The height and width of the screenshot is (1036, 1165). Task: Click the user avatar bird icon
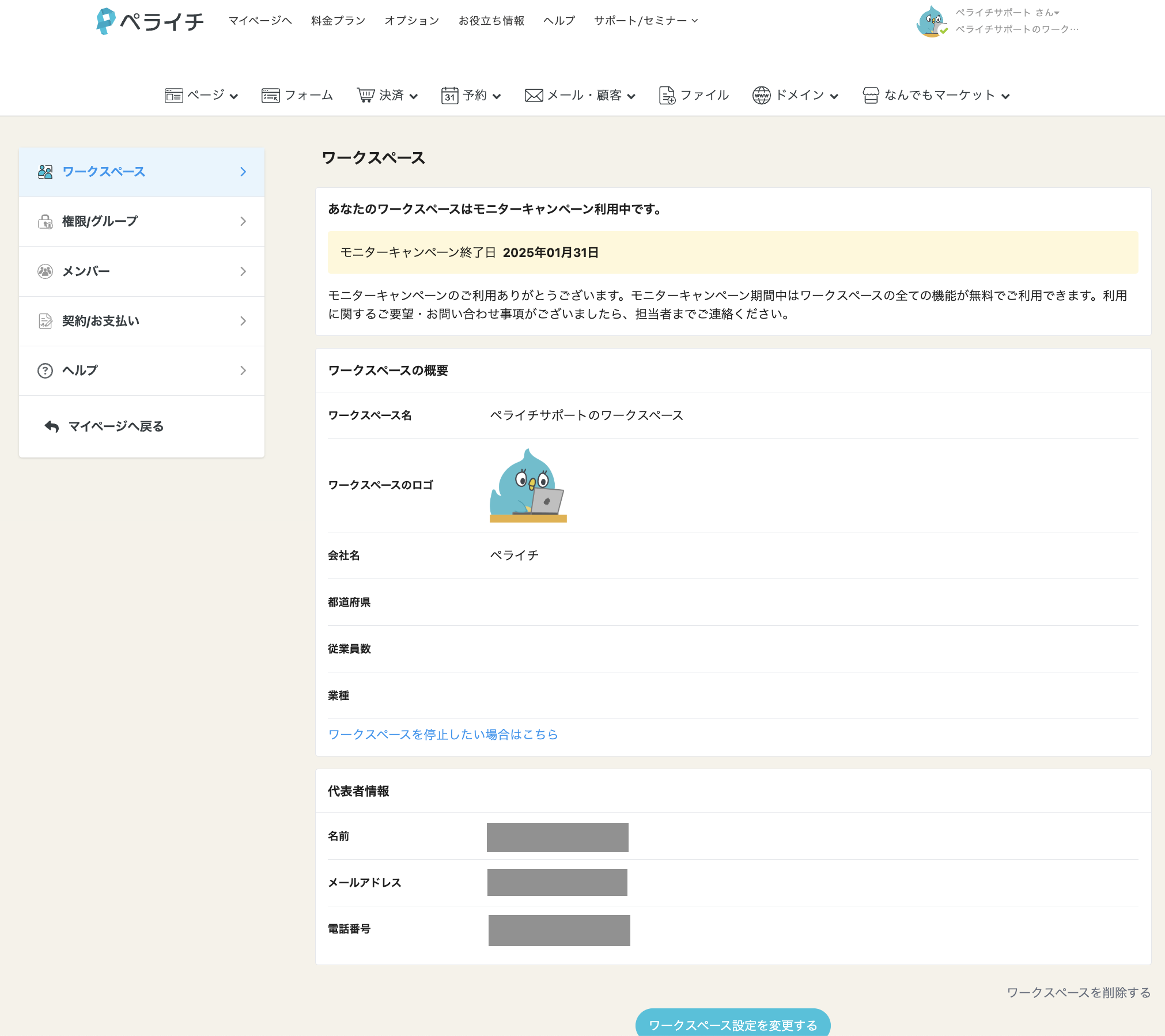tap(932, 21)
